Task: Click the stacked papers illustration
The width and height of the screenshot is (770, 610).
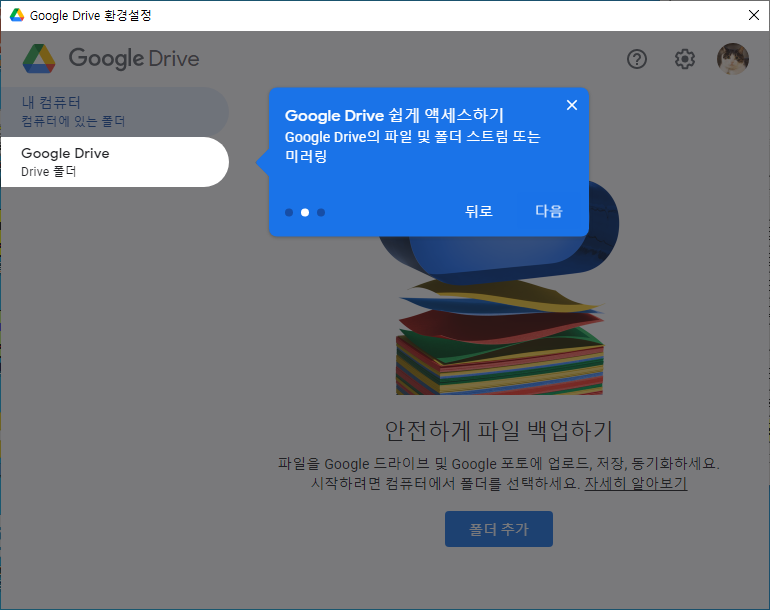Action: (x=500, y=336)
